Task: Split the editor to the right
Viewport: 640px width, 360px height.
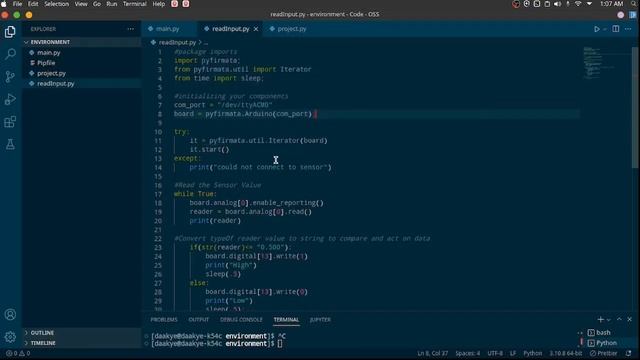Action: [x=616, y=29]
